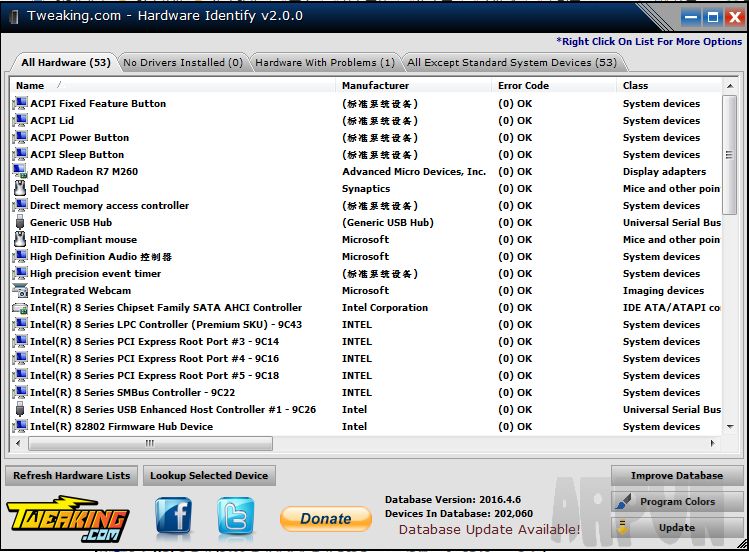Viewport: 749px width, 552px height.
Task: Click Refresh Hardware Lists button
Action: pos(72,476)
